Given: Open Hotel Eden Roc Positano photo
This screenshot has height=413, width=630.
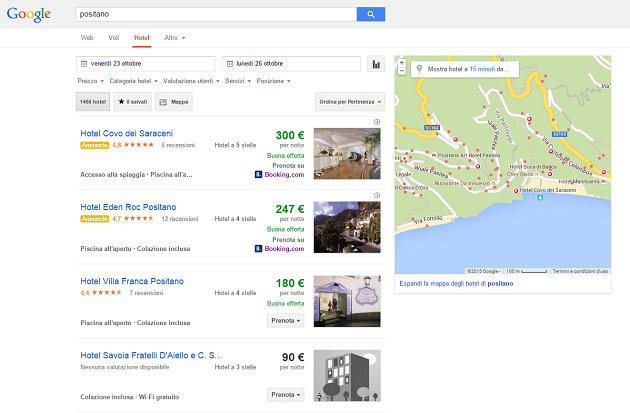Looking at the screenshot, I should point(347,227).
